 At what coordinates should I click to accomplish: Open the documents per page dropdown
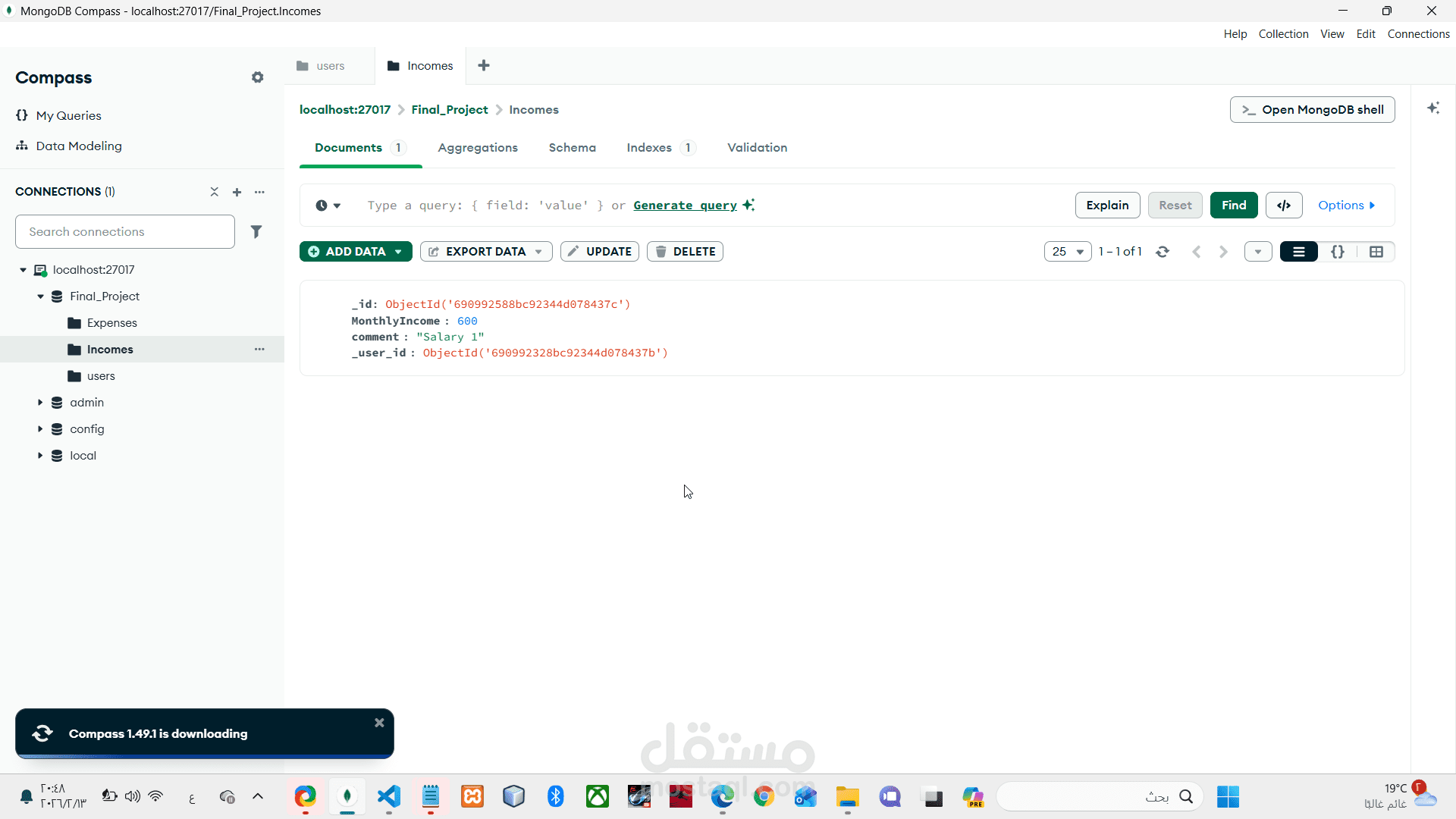click(1068, 252)
